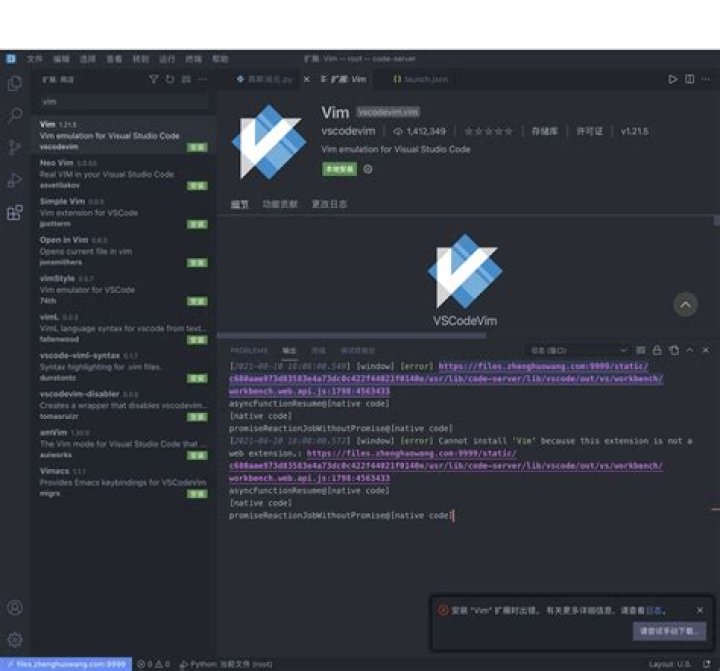
Task: Open the 终端 (Terminal) menu
Action: [193, 59]
